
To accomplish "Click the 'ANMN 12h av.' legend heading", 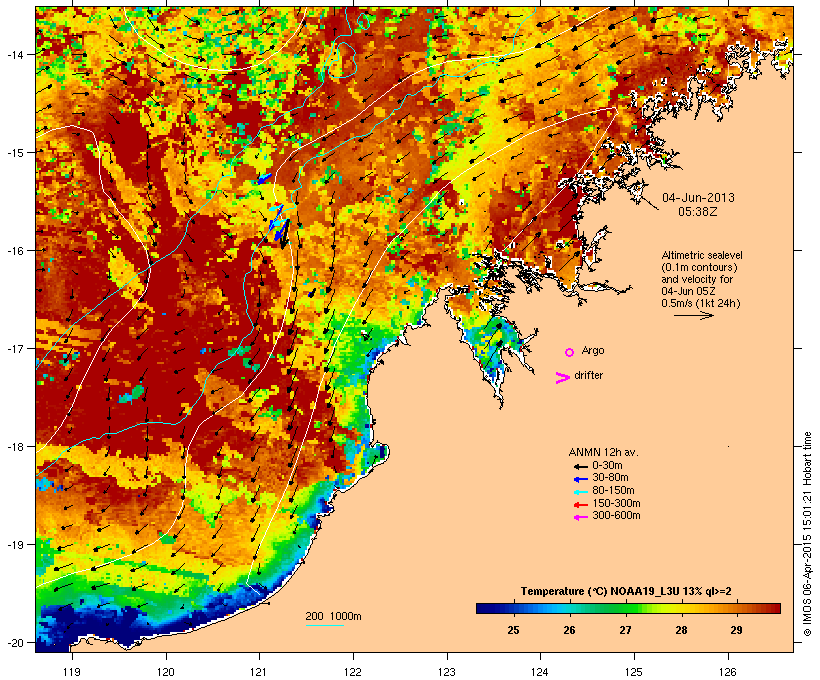I will (x=603, y=452).
